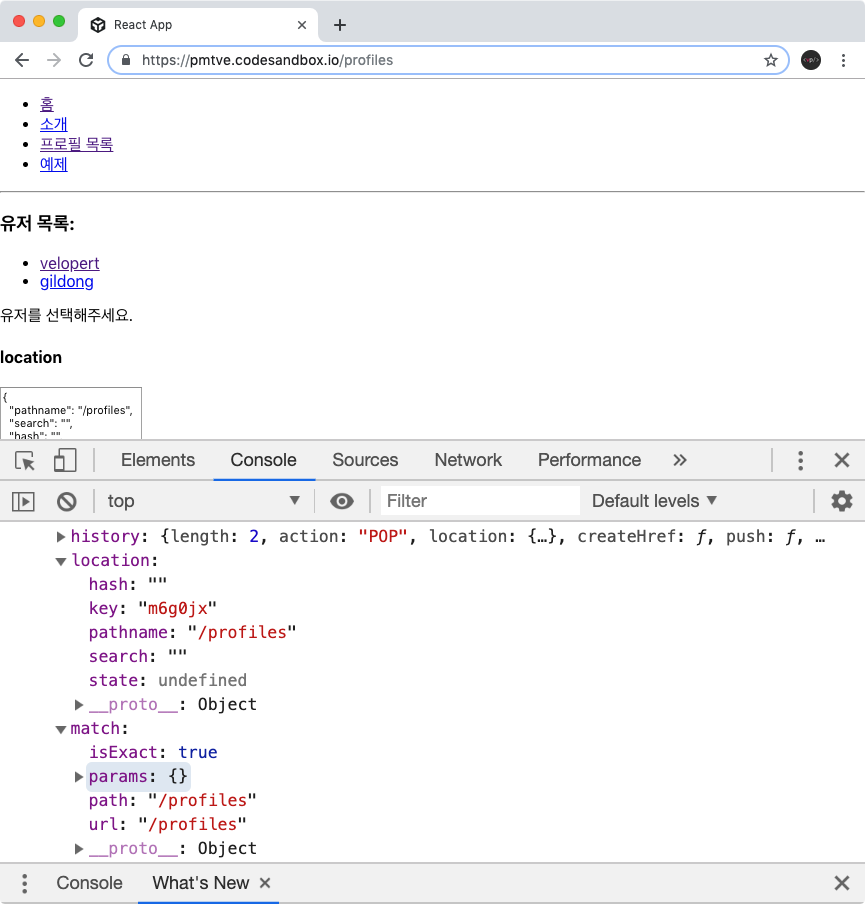This screenshot has height=904, width=865.
Task: Click the address bar URL
Action: point(268,60)
